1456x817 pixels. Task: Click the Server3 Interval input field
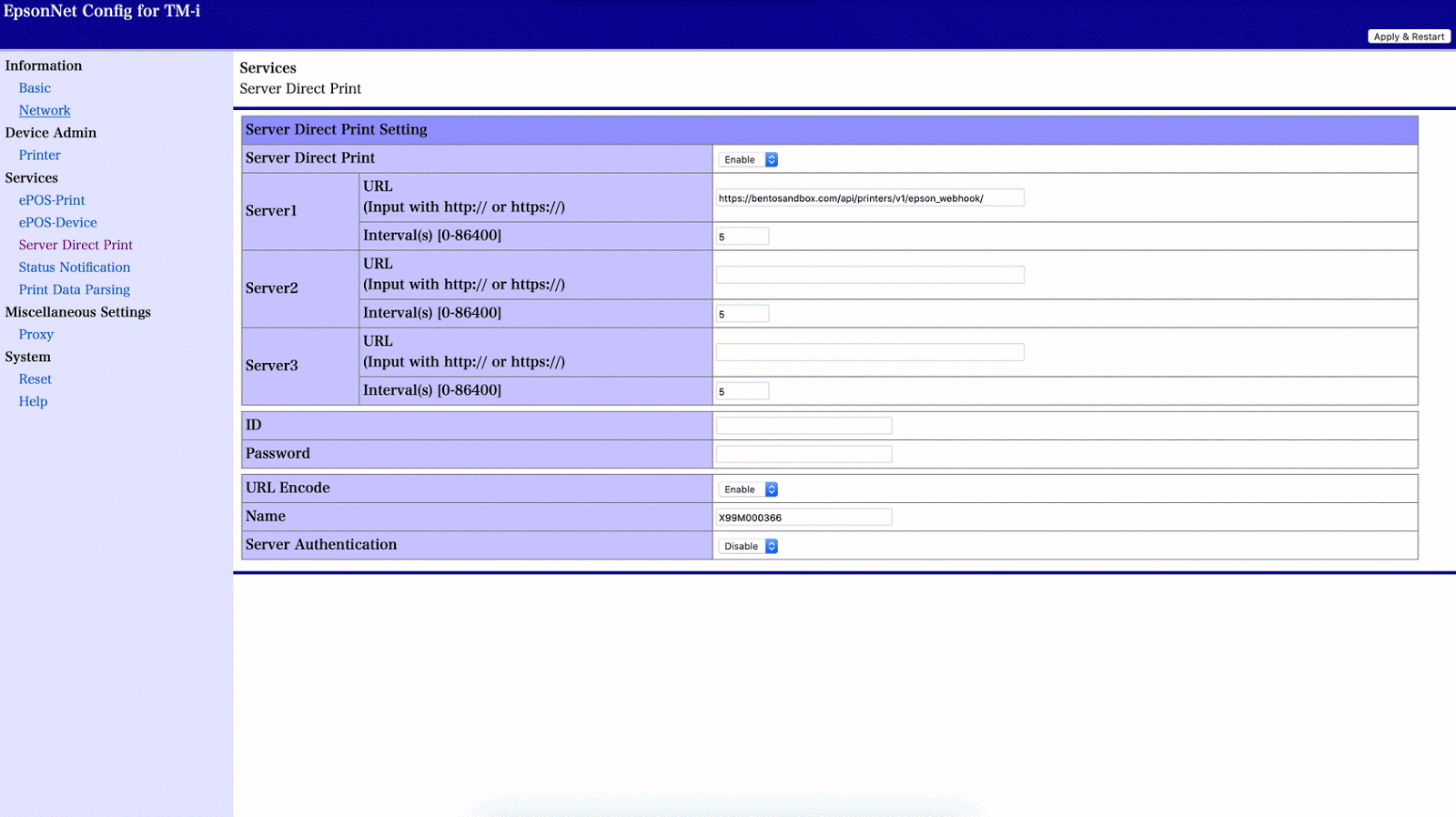[743, 391]
